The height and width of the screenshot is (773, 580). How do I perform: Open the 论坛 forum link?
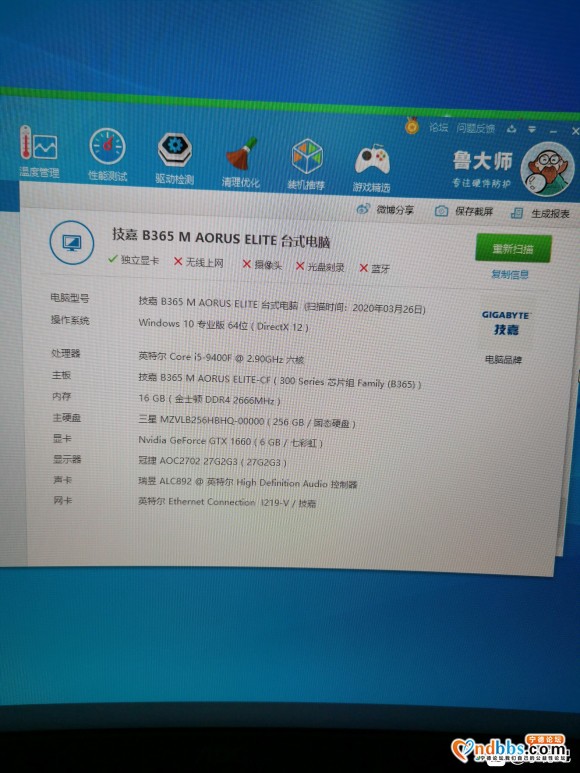(x=438, y=127)
